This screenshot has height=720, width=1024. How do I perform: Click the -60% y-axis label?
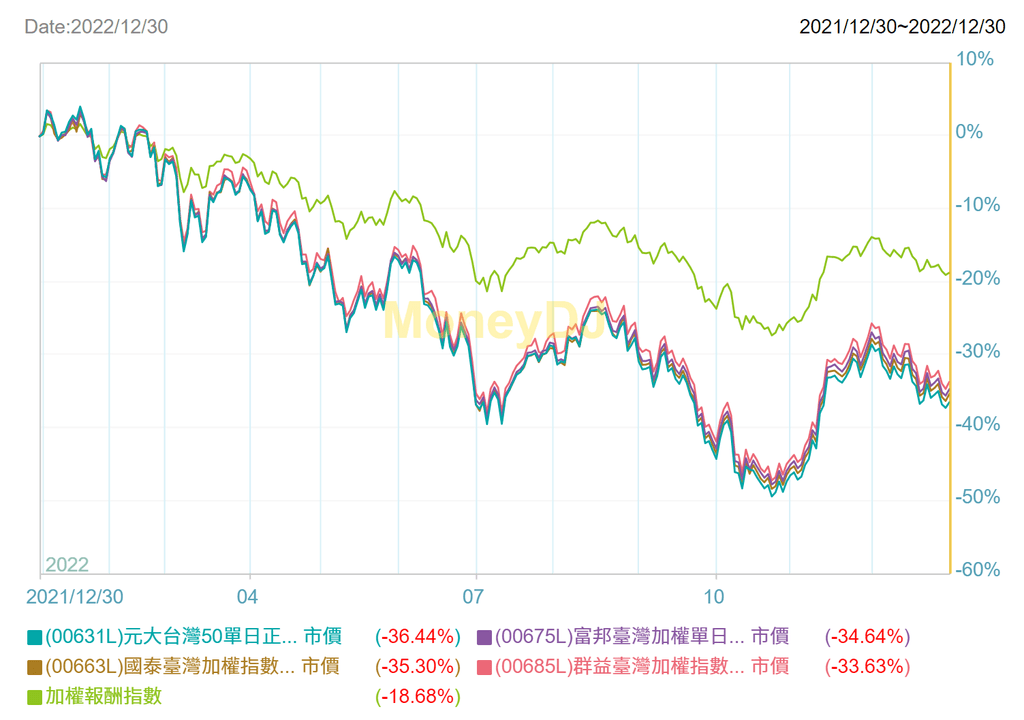tap(978, 570)
